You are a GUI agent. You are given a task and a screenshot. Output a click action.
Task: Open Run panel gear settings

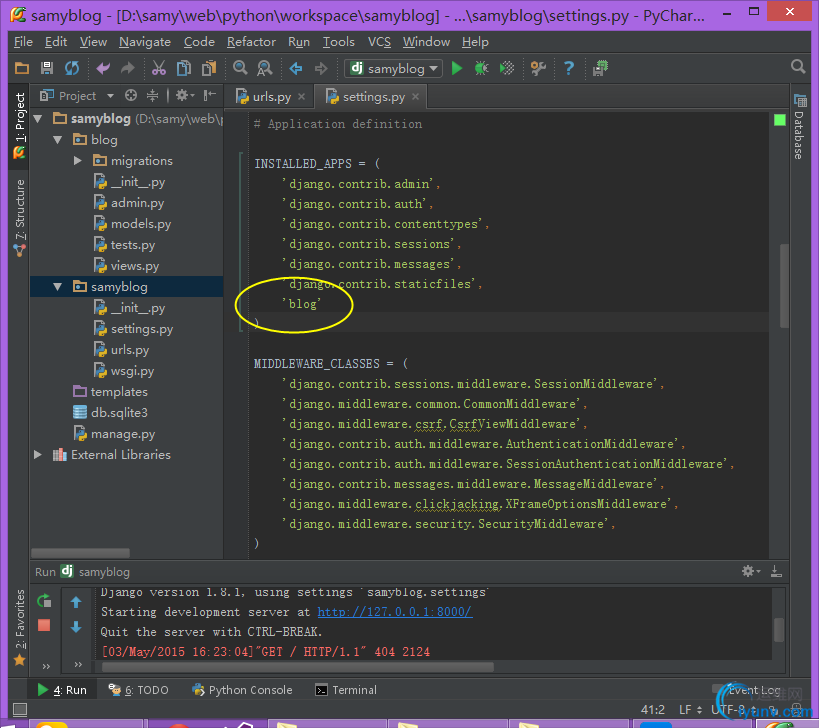click(x=751, y=571)
